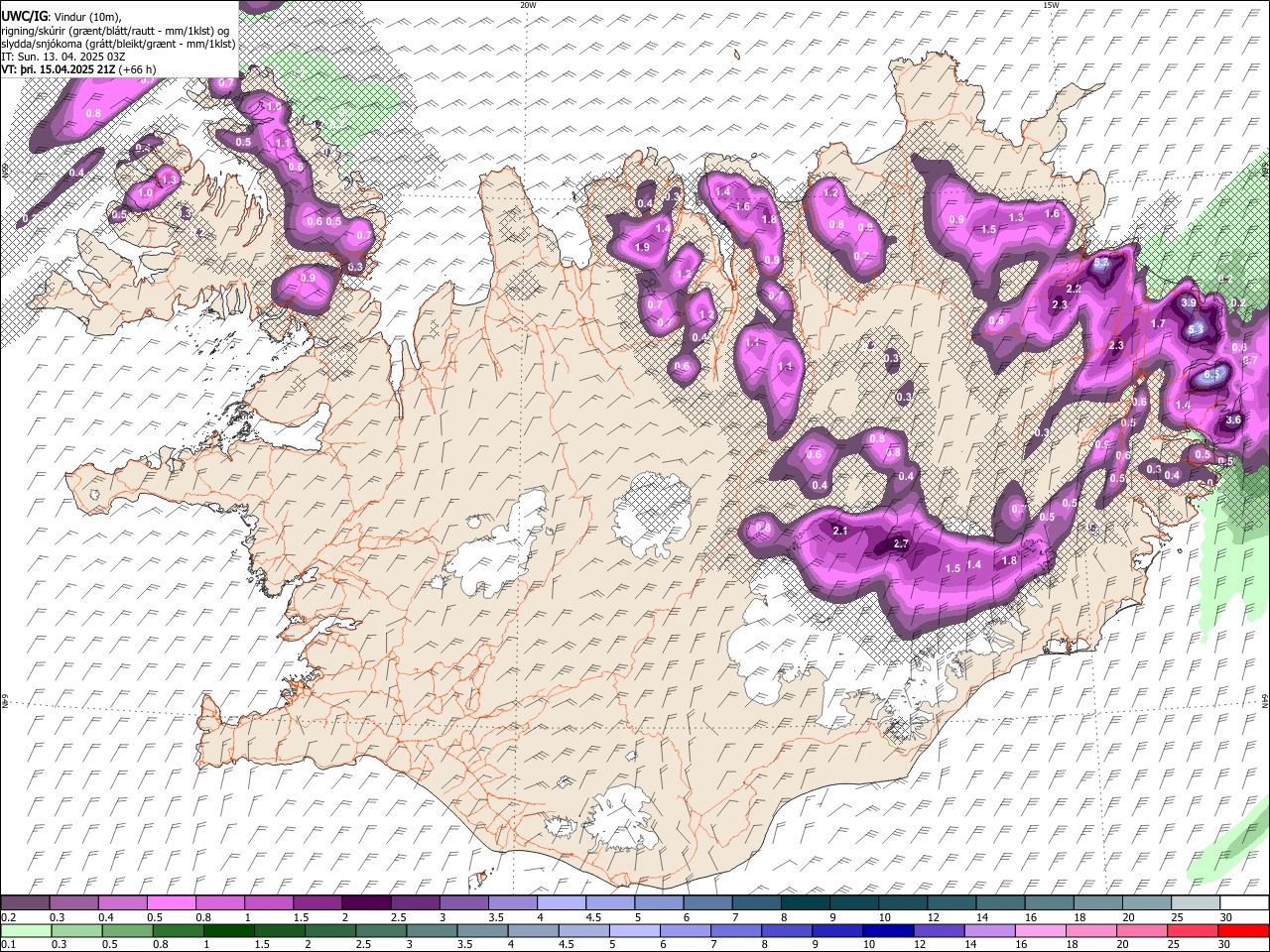Select top-row pink swatch between 0.5 and 0.8
The image size is (1270, 952).
172,902
